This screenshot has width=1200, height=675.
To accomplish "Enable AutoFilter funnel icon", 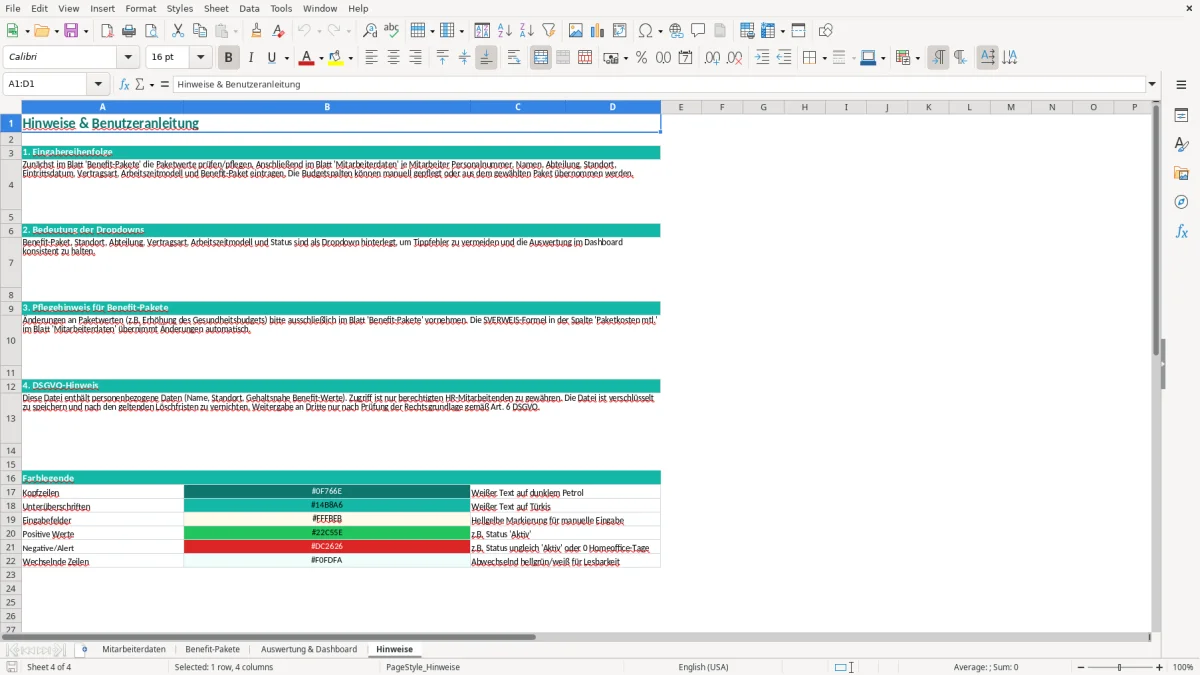I will pyautogui.click(x=549, y=31).
